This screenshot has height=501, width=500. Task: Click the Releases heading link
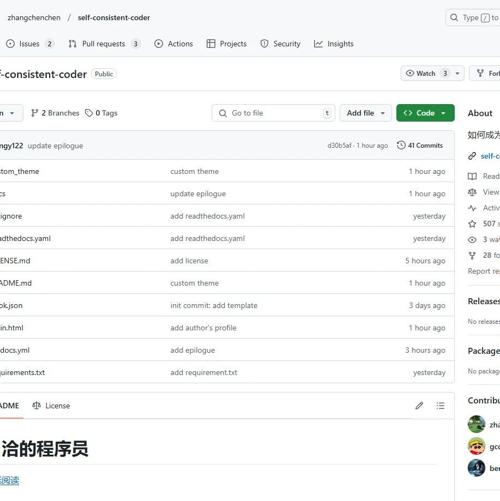pyautogui.click(x=484, y=301)
